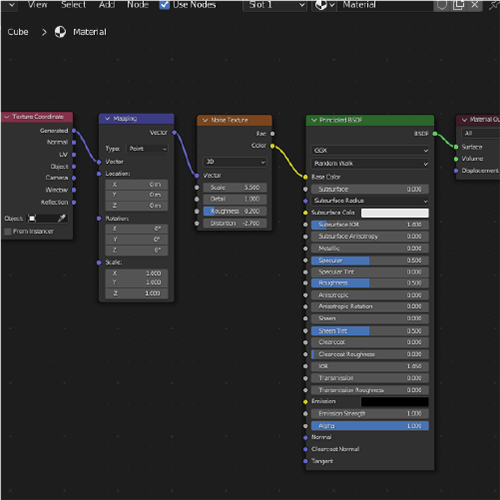Click the Emission black color swatch

click(395, 402)
